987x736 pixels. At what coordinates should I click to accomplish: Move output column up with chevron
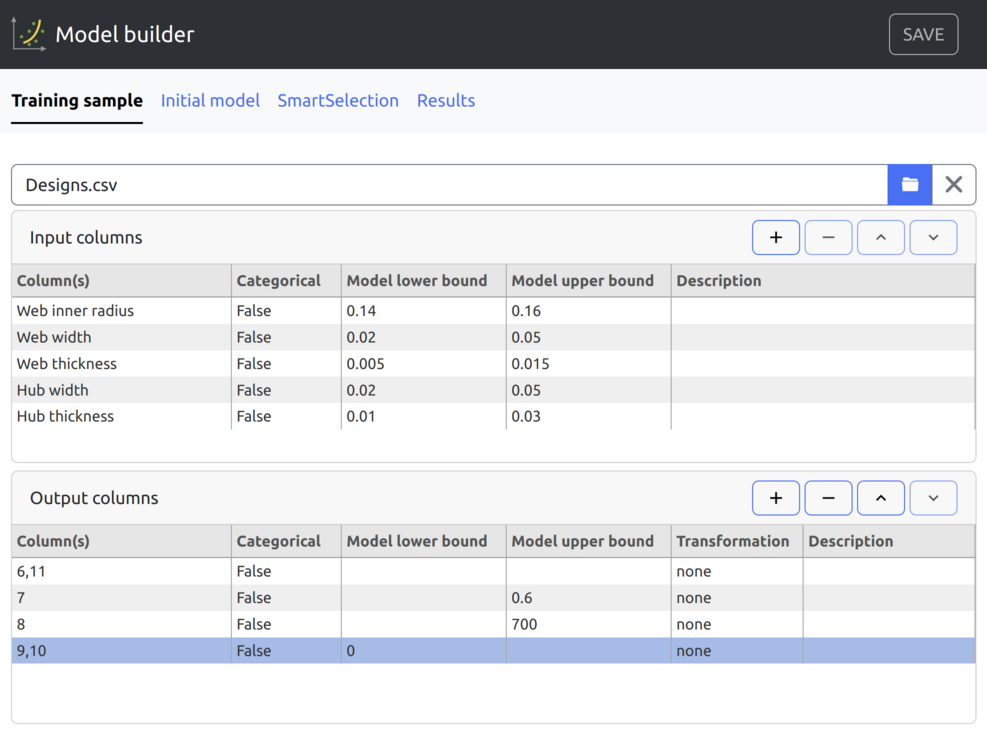tap(880, 498)
